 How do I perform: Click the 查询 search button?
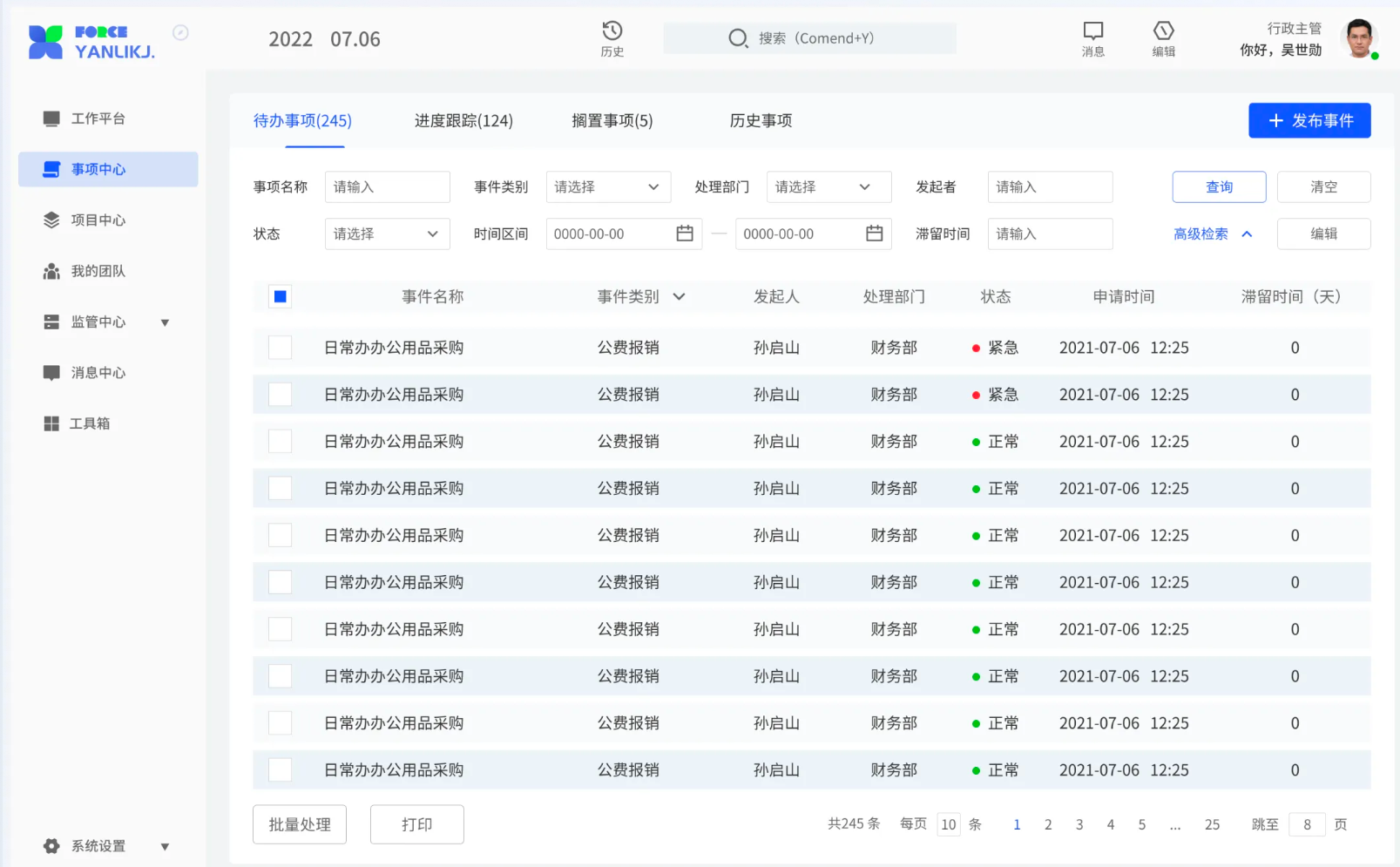1219,186
